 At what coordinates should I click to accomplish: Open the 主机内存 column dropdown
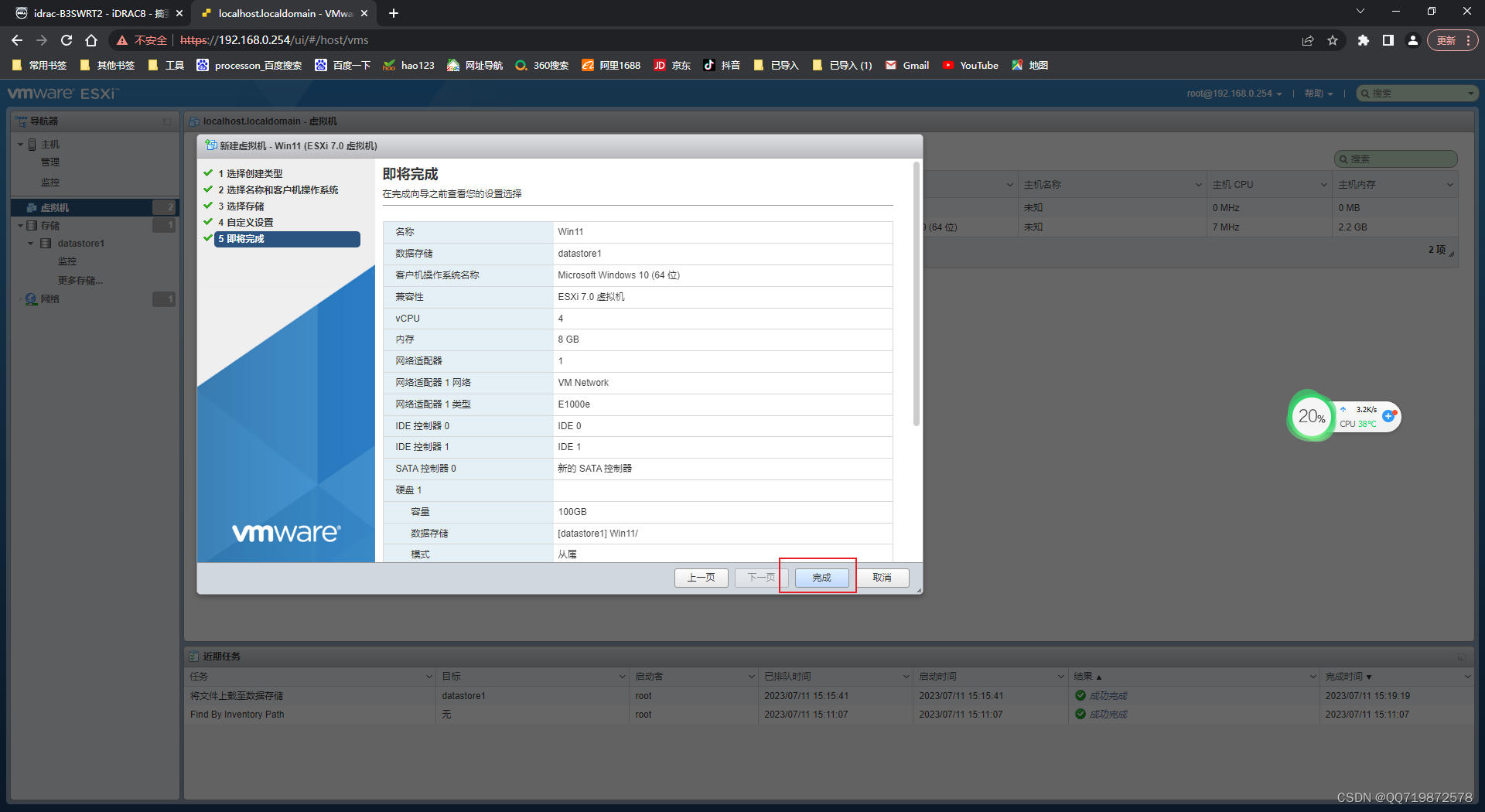click(1449, 185)
